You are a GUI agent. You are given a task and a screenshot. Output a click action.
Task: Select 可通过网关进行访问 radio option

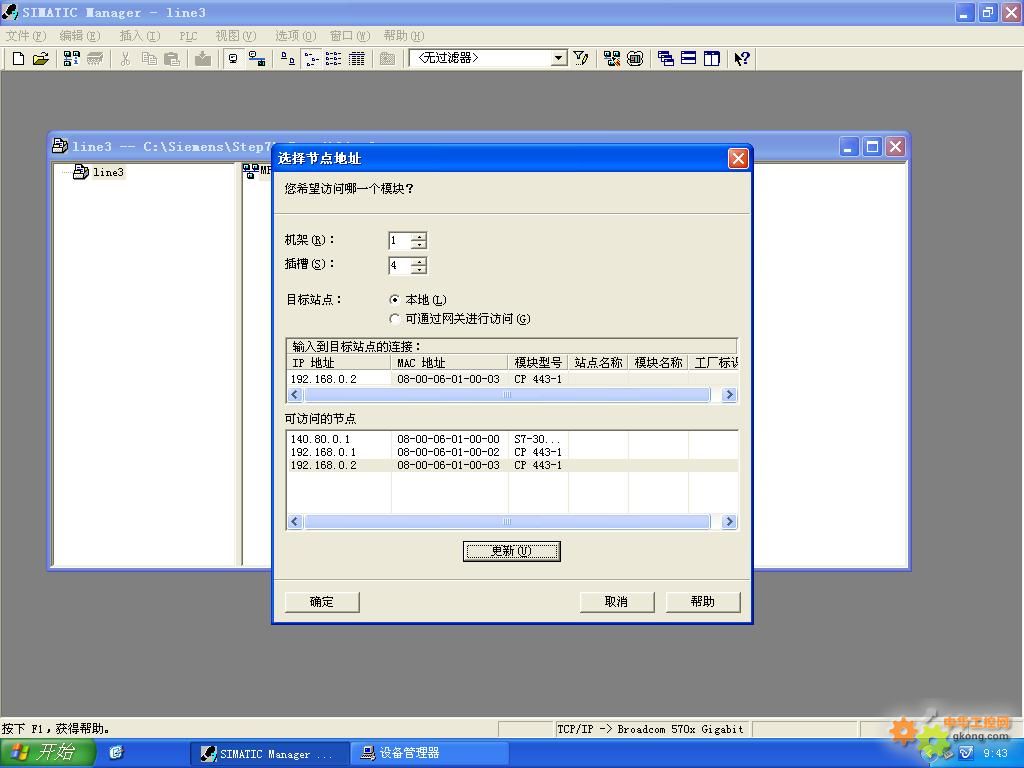tap(395, 319)
